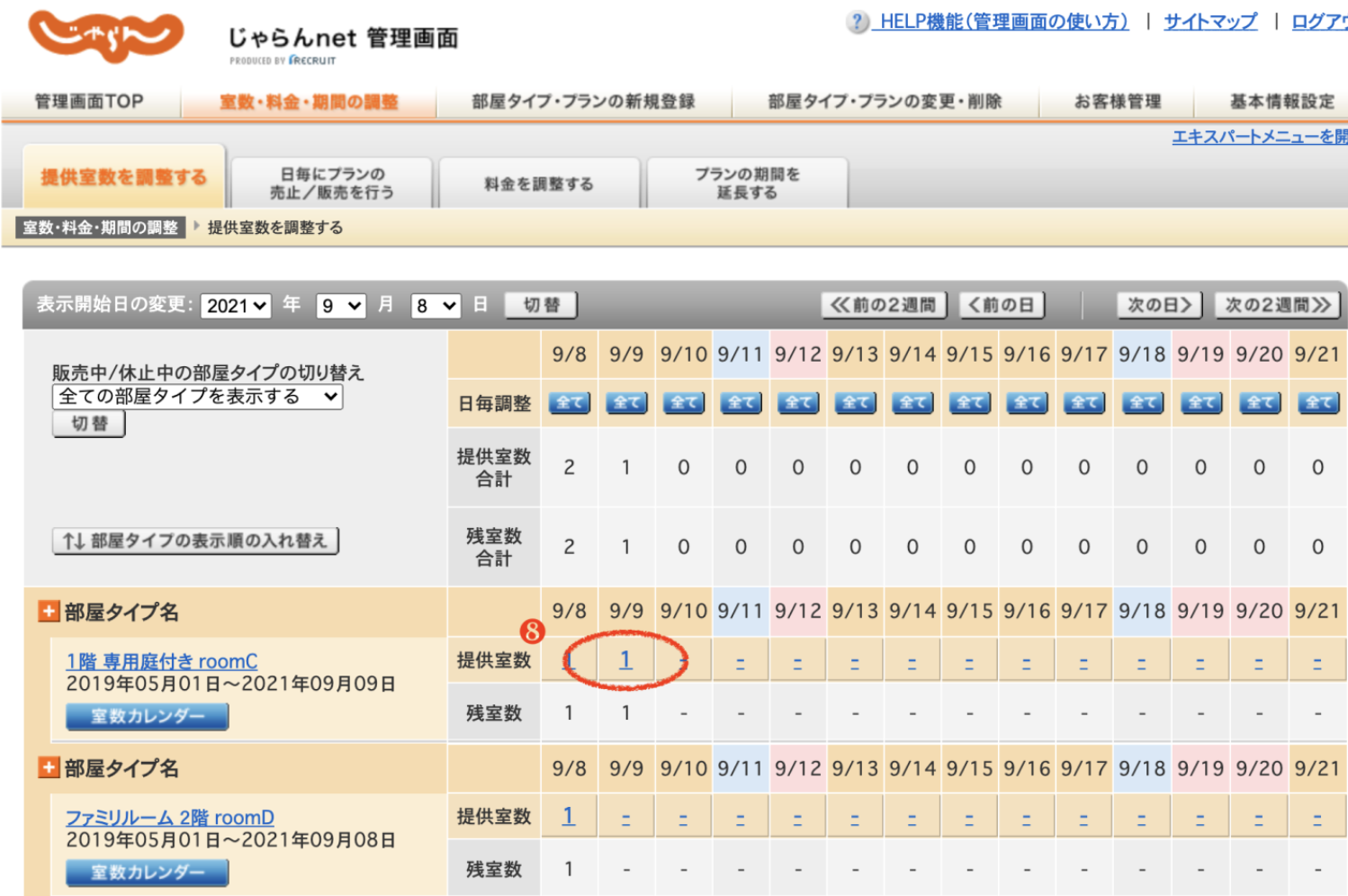Click roomC 提供室数 value for 9/9
Viewport: 1348px width, 896px height.
(x=625, y=660)
